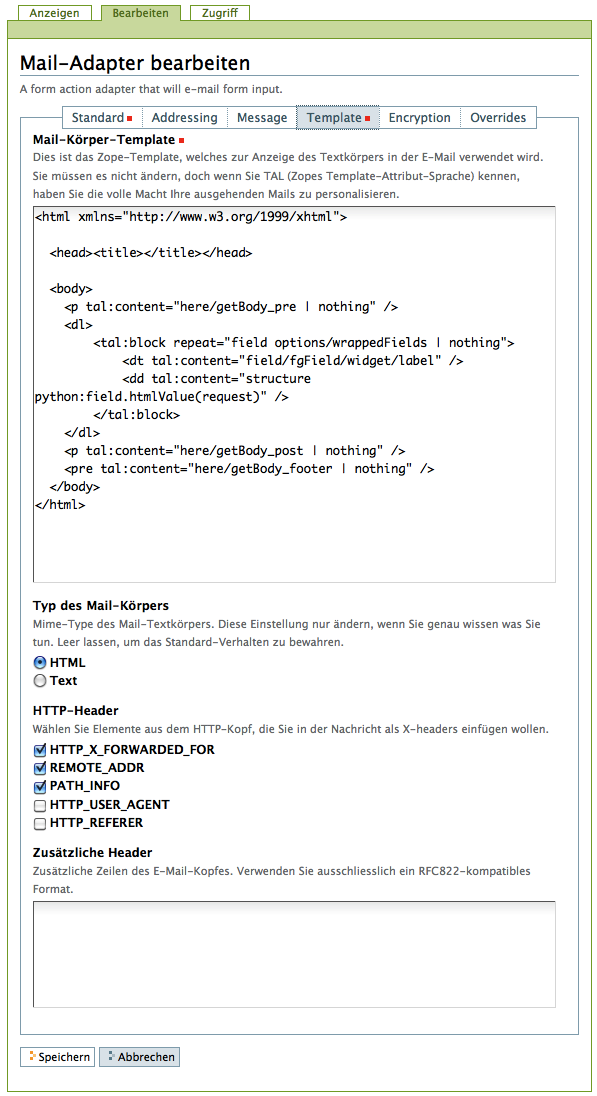597x1096 pixels.
Task: Switch to the Zugriff tab
Action: (x=220, y=13)
